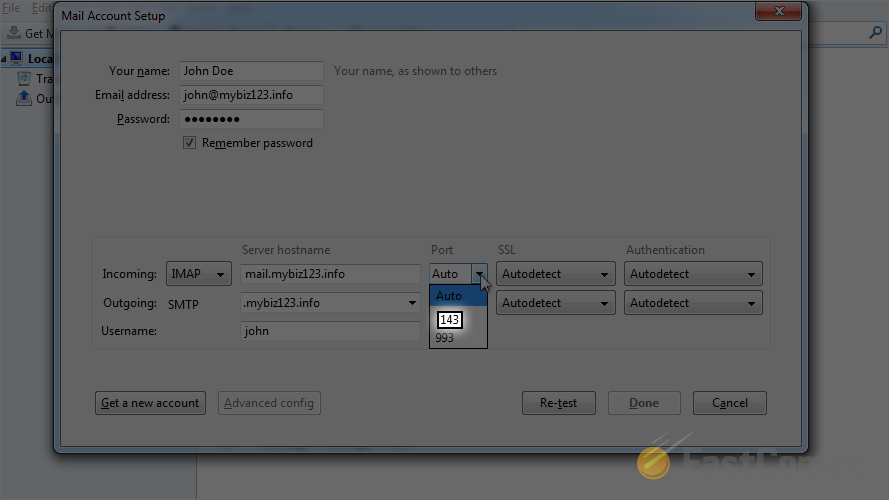Image resolution: width=889 pixels, height=500 pixels.
Task: Click the Get Mail download icon
Action: 14,33
